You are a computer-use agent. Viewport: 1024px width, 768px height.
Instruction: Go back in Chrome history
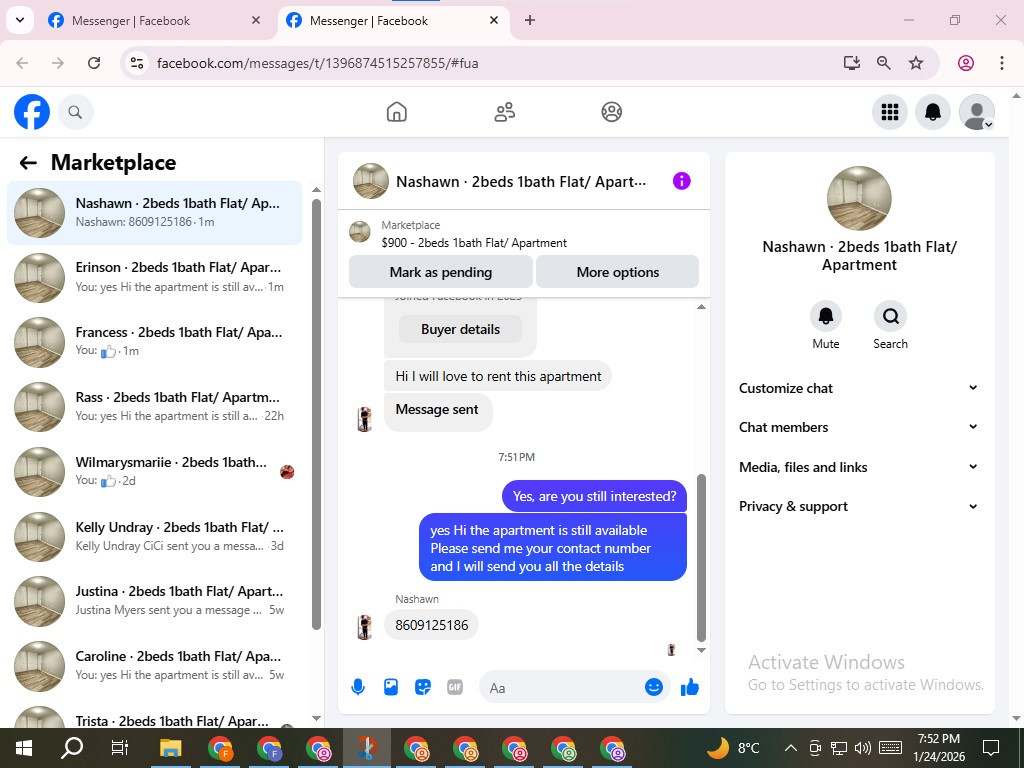(22, 63)
